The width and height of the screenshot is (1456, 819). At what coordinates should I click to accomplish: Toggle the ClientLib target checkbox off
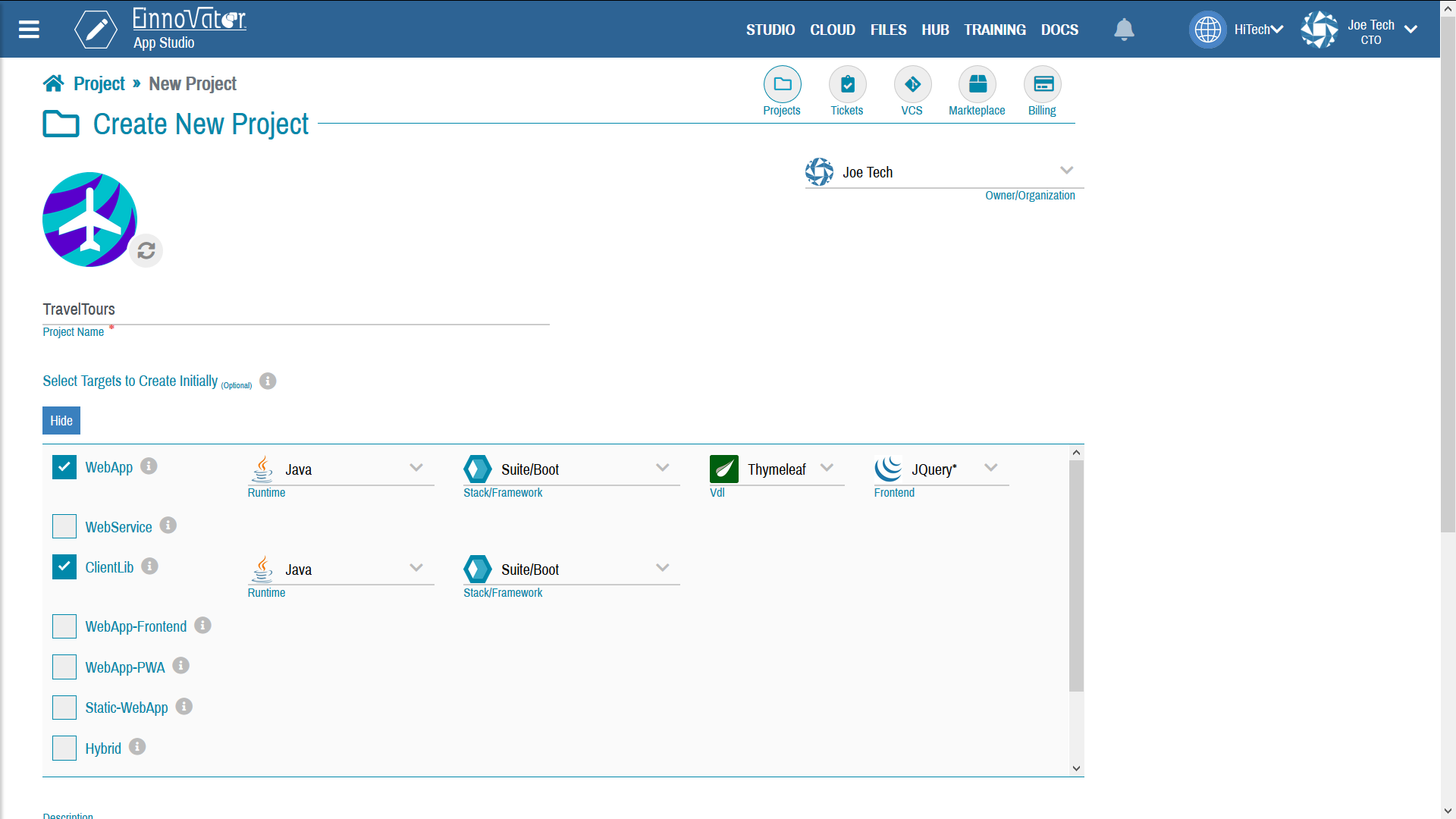63,567
